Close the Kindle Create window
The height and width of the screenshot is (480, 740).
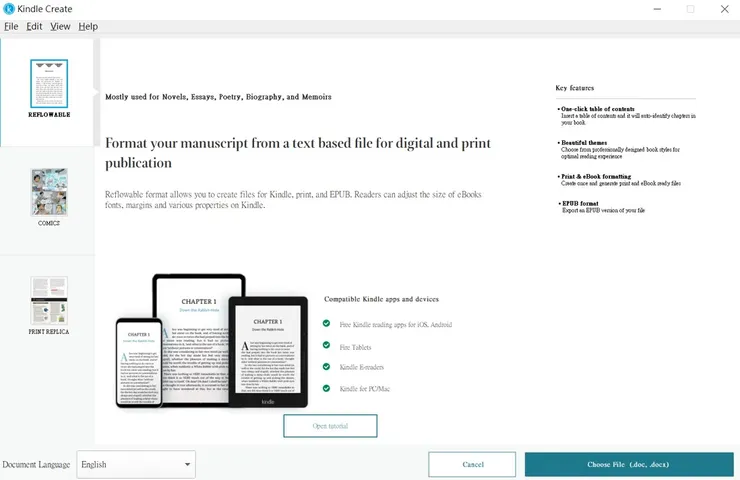(x=724, y=9)
